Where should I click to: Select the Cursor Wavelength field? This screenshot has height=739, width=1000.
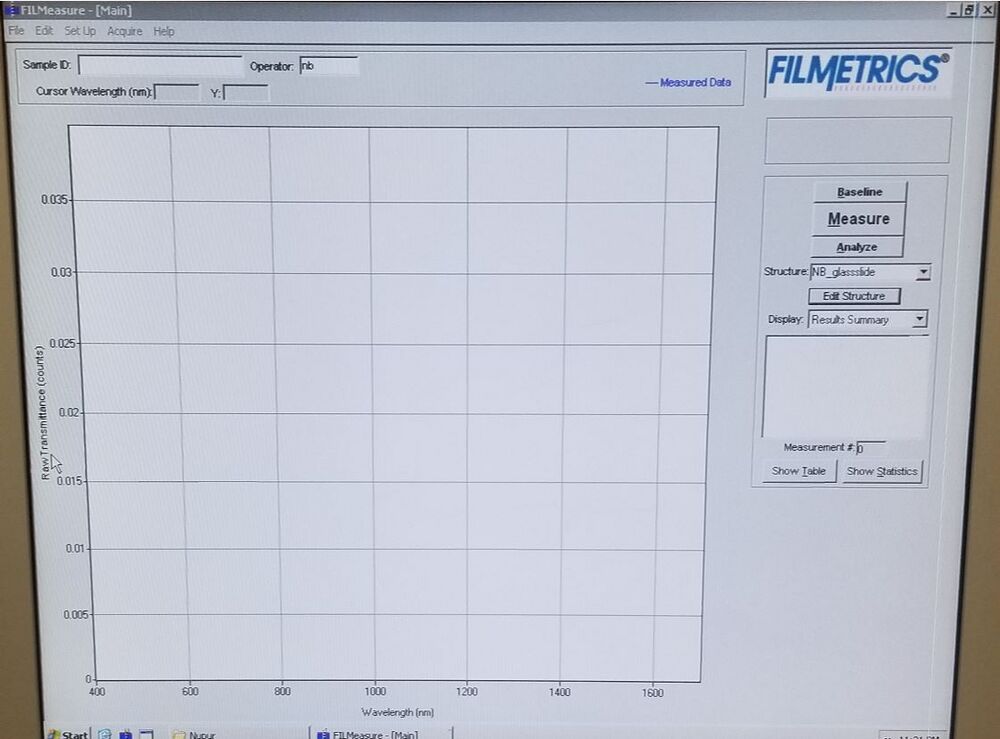[x=177, y=92]
